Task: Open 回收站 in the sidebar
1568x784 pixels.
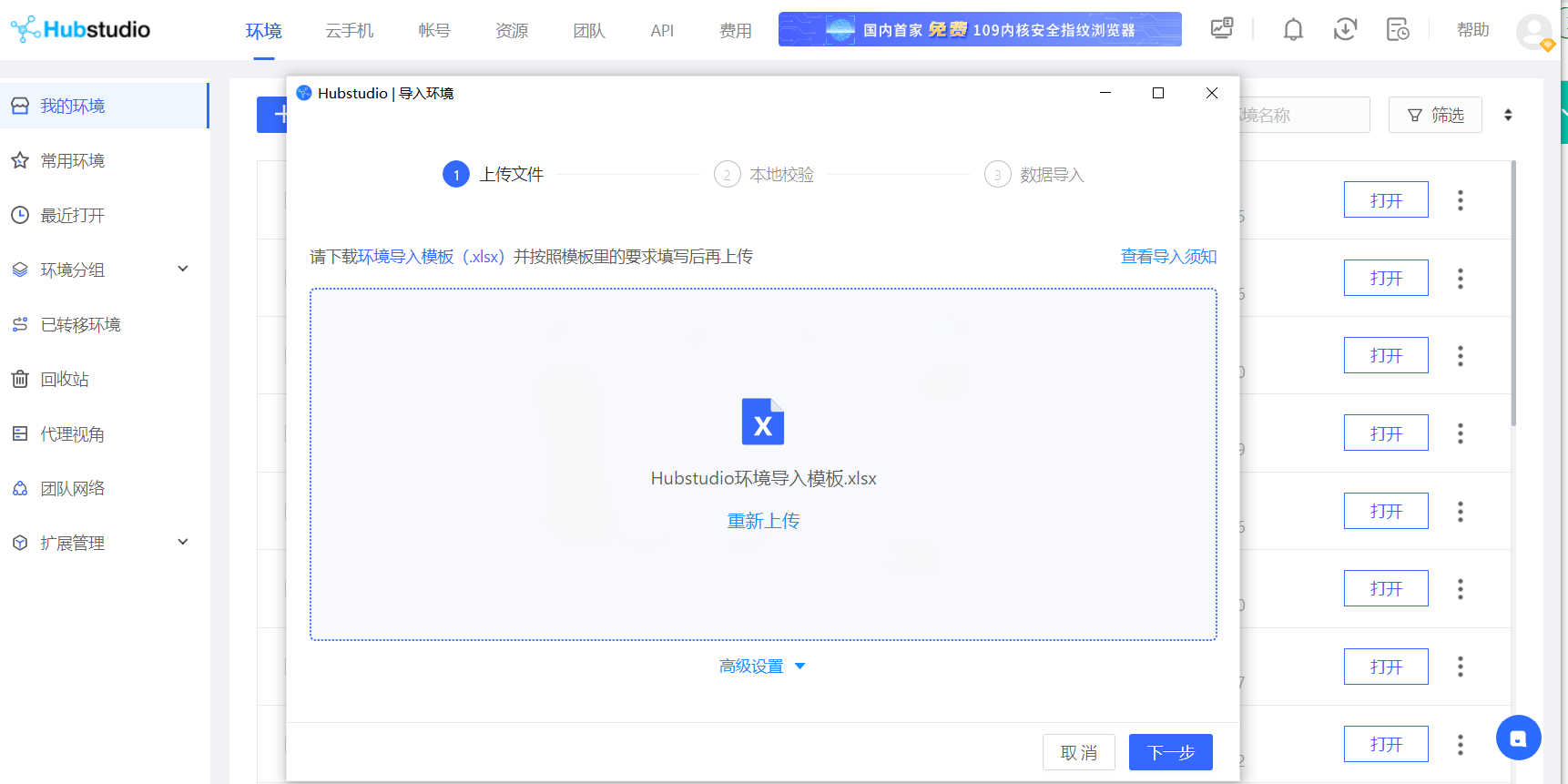Action: coord(65,380)
